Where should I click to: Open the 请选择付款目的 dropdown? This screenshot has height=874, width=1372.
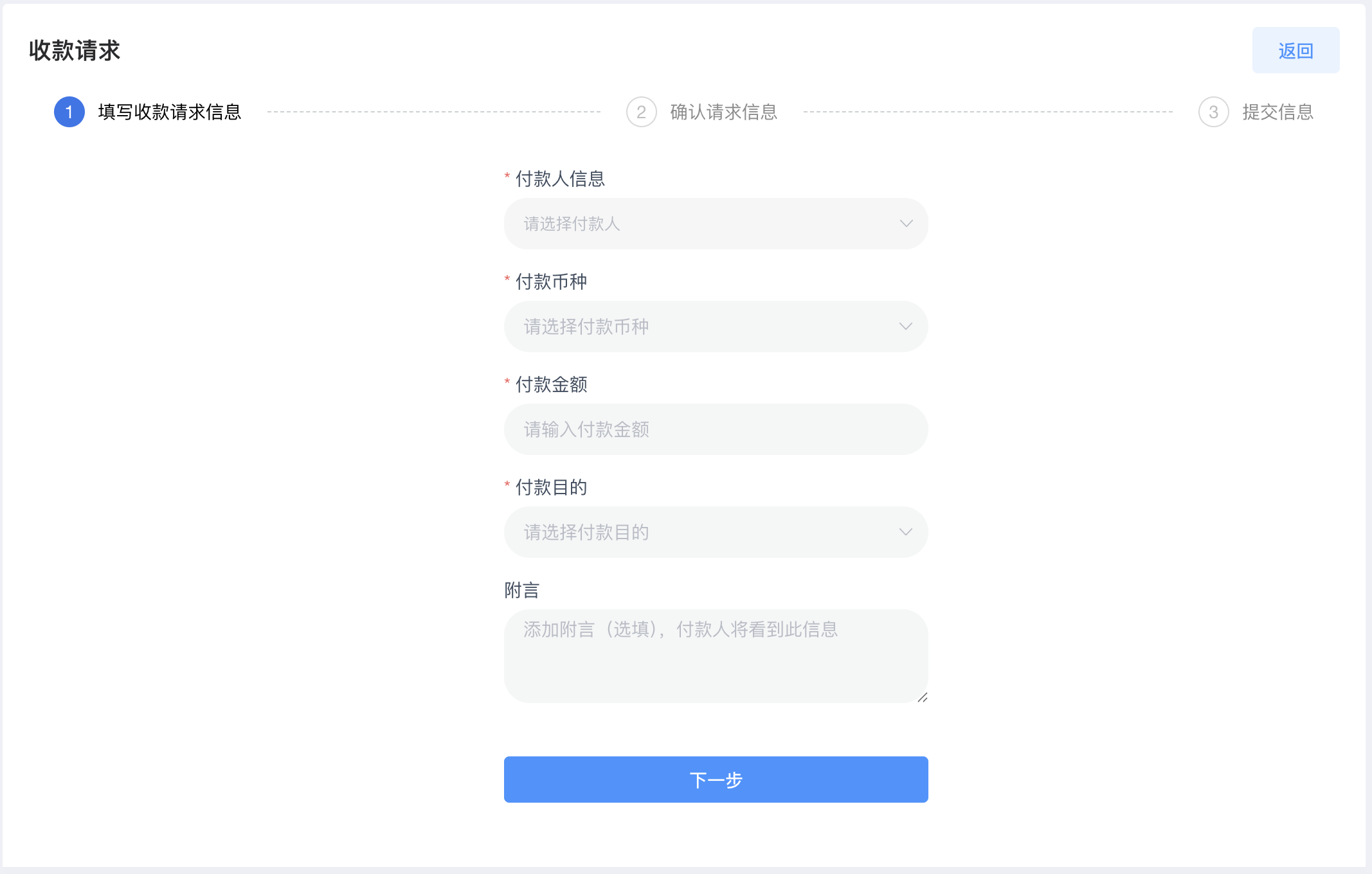[716, 532]
